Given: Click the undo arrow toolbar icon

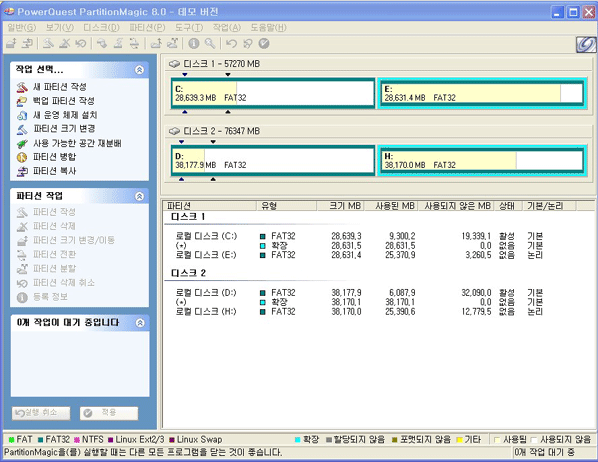Looking at the screenshot, I should (x=231, y=43).
